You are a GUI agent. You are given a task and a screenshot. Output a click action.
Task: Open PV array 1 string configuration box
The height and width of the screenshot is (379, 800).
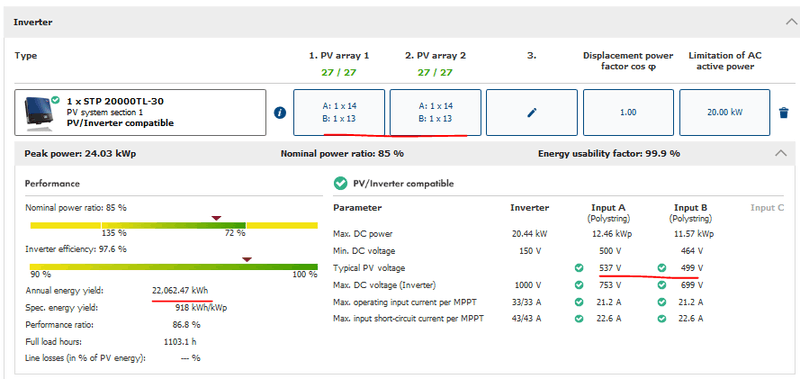click(x=339, y=112)
